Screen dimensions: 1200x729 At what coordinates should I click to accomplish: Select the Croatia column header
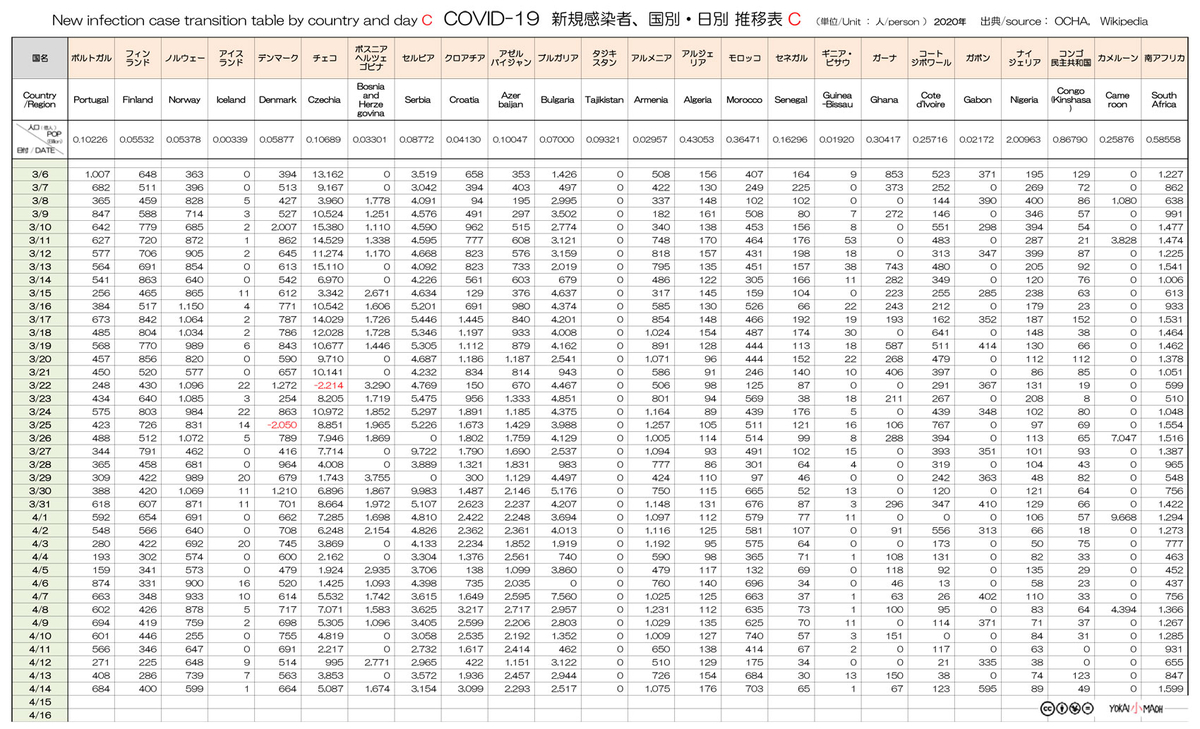pyautogui.click(x=464, y=100)
